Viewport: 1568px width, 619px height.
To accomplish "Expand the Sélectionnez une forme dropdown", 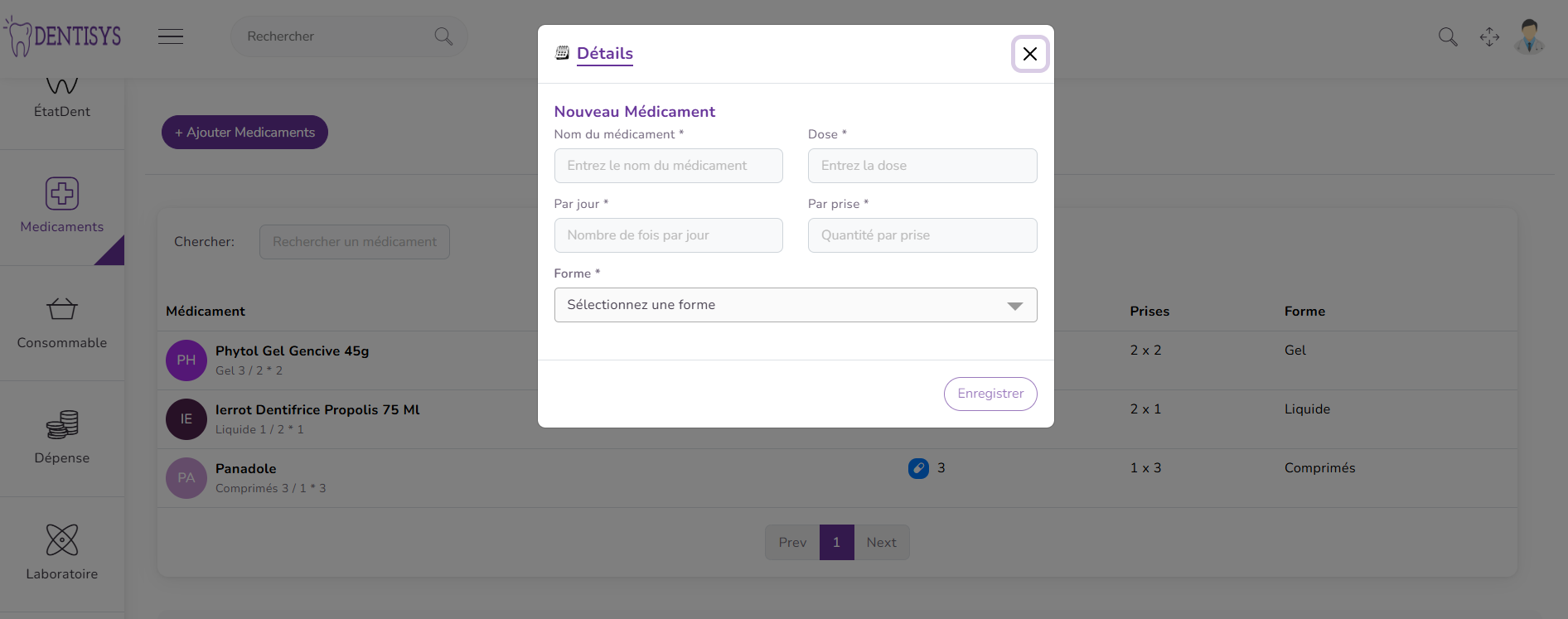I will 795,305.
